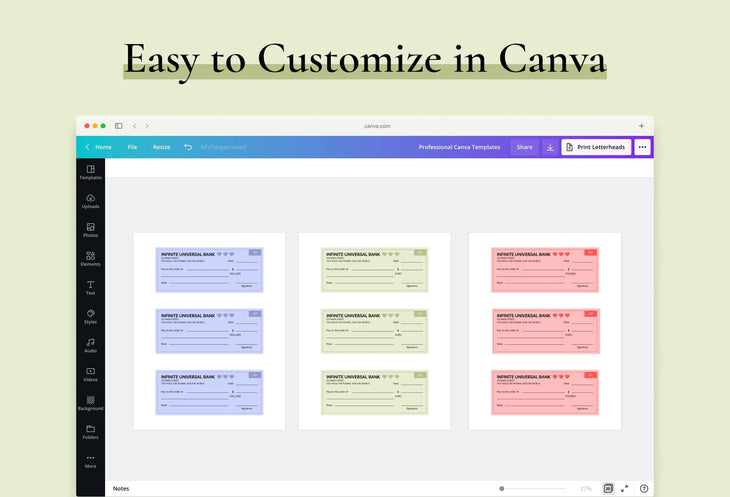Select the middle pink check design
730x497 pixels.
tap(545, 331)
